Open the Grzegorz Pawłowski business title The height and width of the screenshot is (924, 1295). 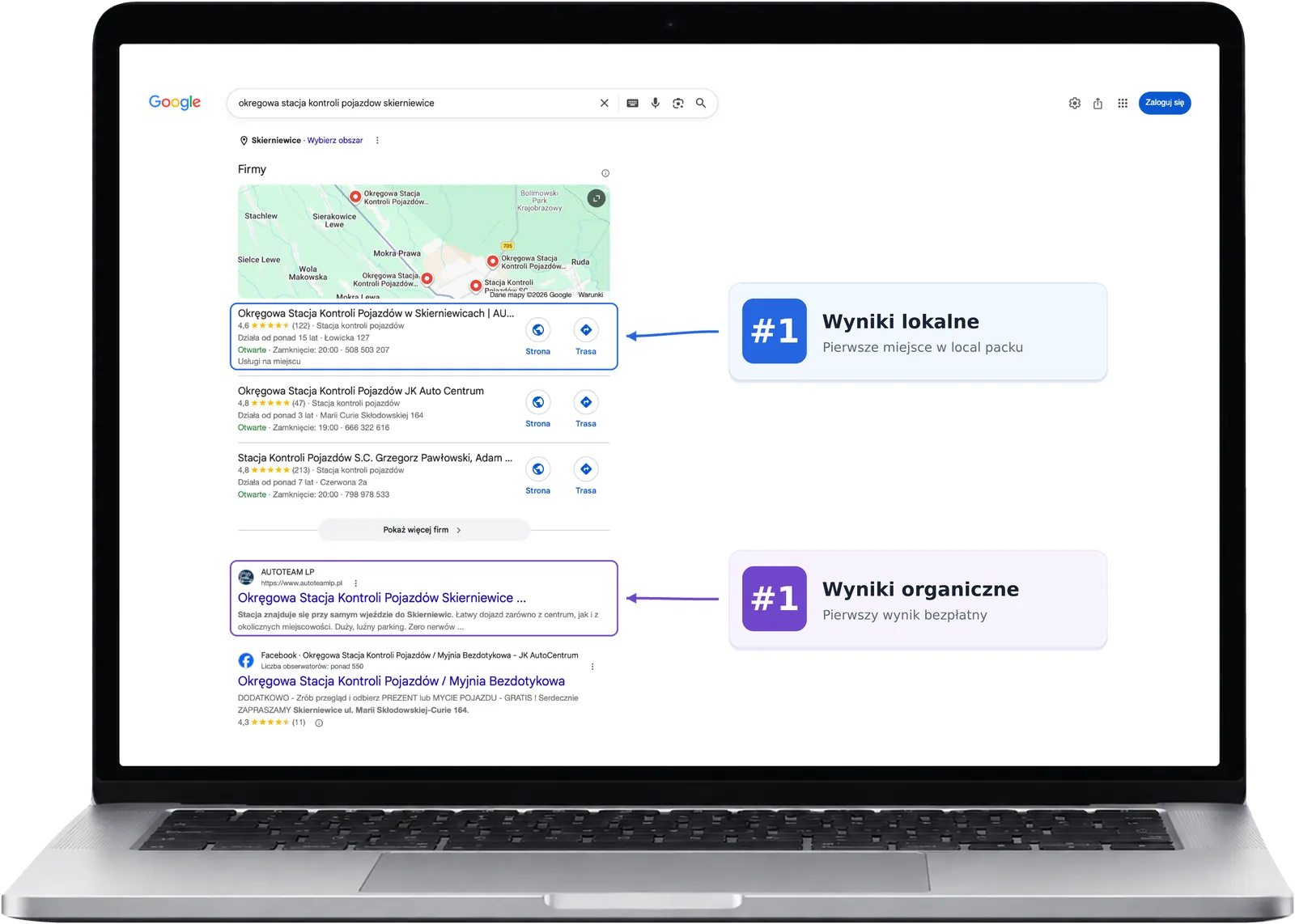375,458
